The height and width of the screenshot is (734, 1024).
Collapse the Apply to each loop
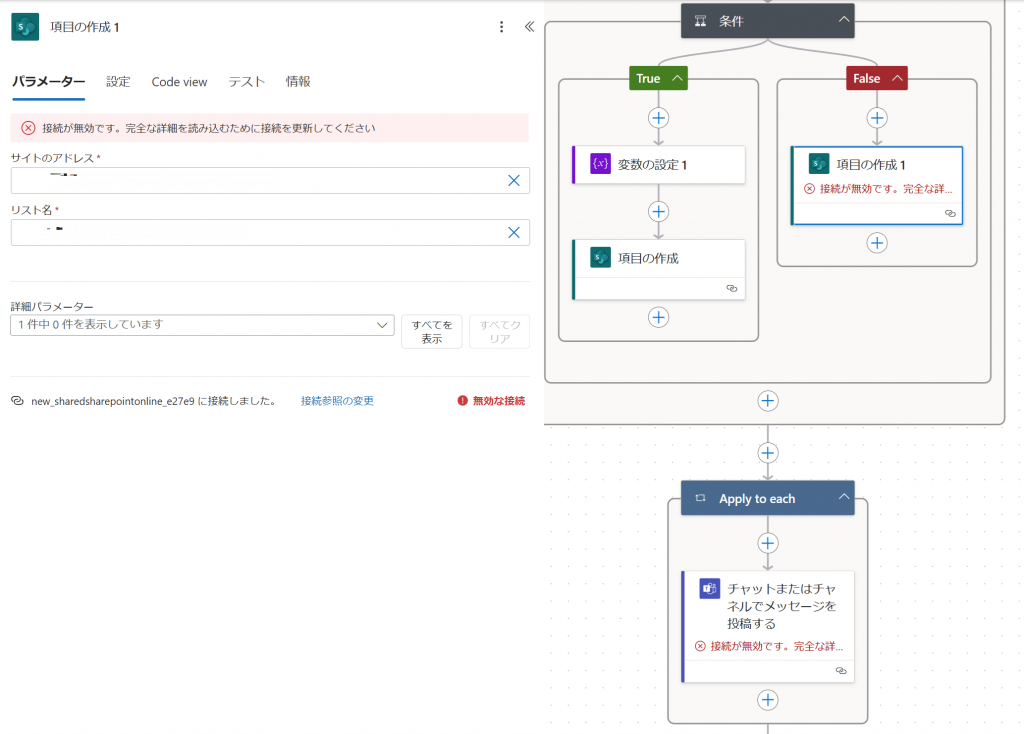(844, 498)
